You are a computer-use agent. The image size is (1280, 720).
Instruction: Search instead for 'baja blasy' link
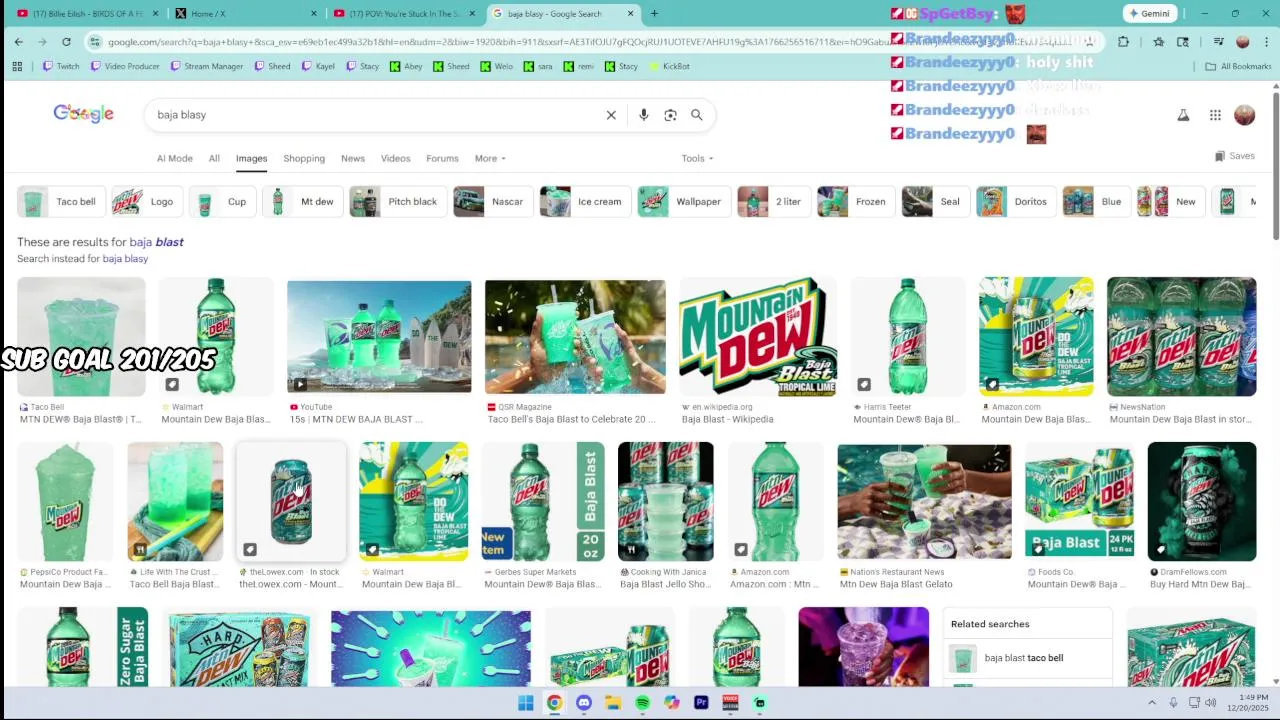125,259
